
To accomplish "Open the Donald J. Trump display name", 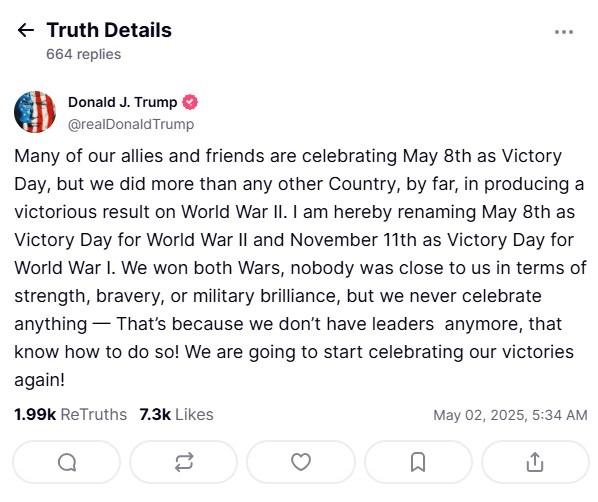I will pyautogui.click(x=122, y=102).
